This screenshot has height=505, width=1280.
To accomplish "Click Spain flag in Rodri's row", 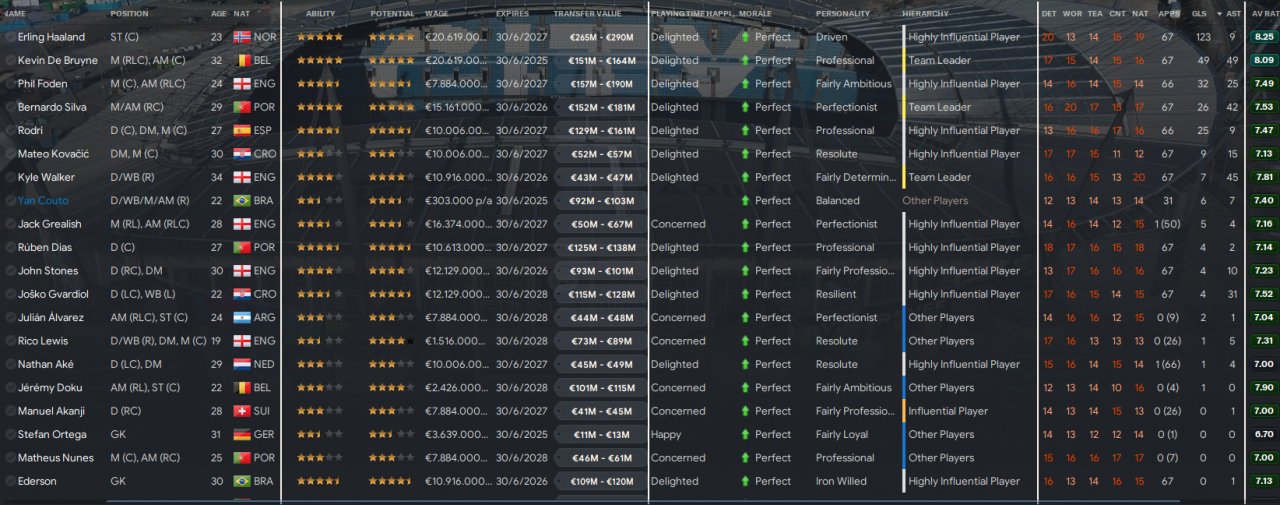I will [x=241, y=130].
